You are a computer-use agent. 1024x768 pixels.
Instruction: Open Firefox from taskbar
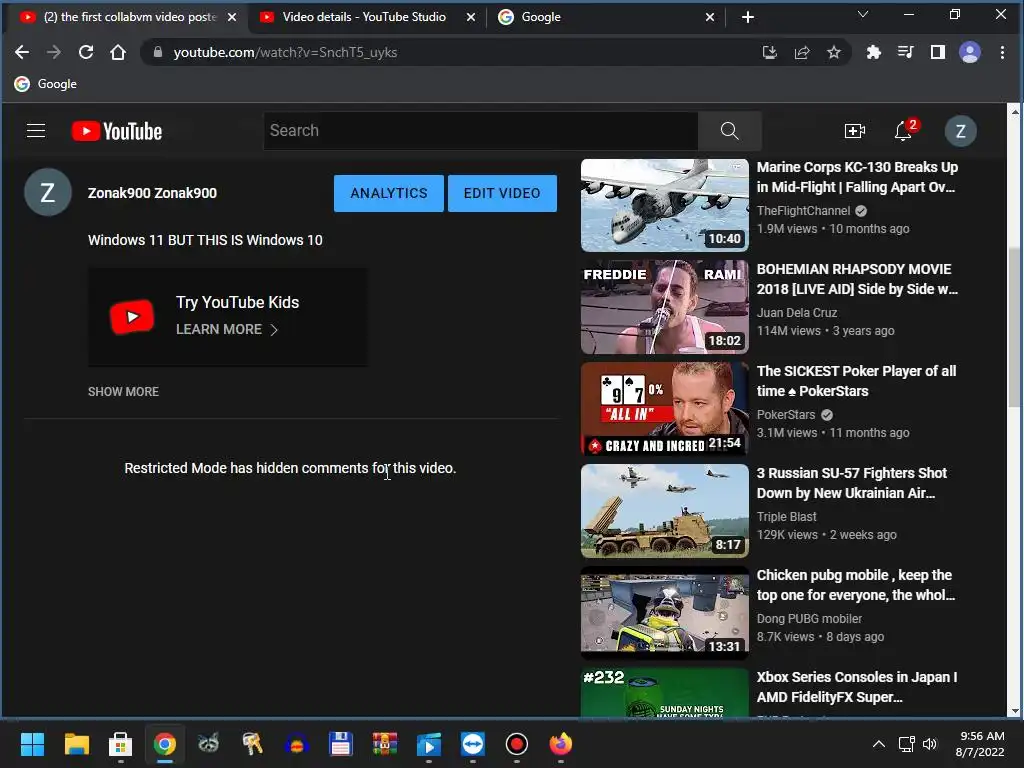point(560,744)
